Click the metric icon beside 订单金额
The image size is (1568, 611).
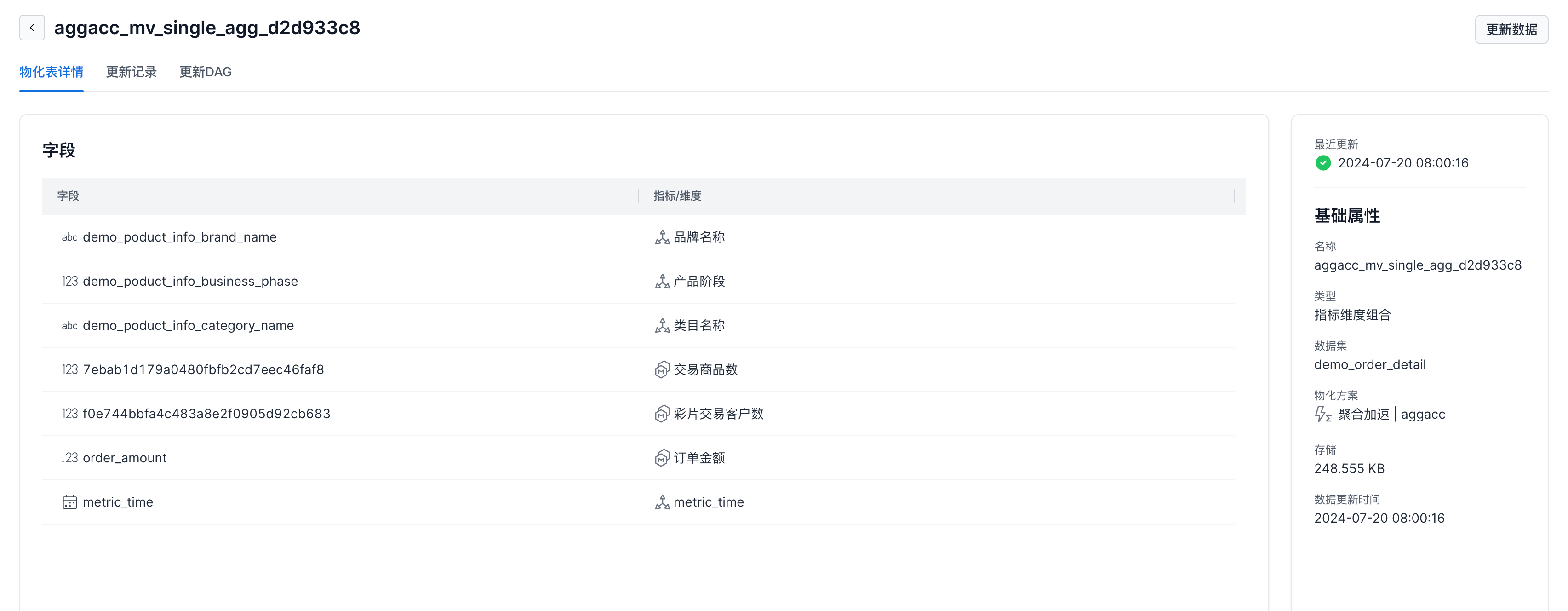point(662,458)
